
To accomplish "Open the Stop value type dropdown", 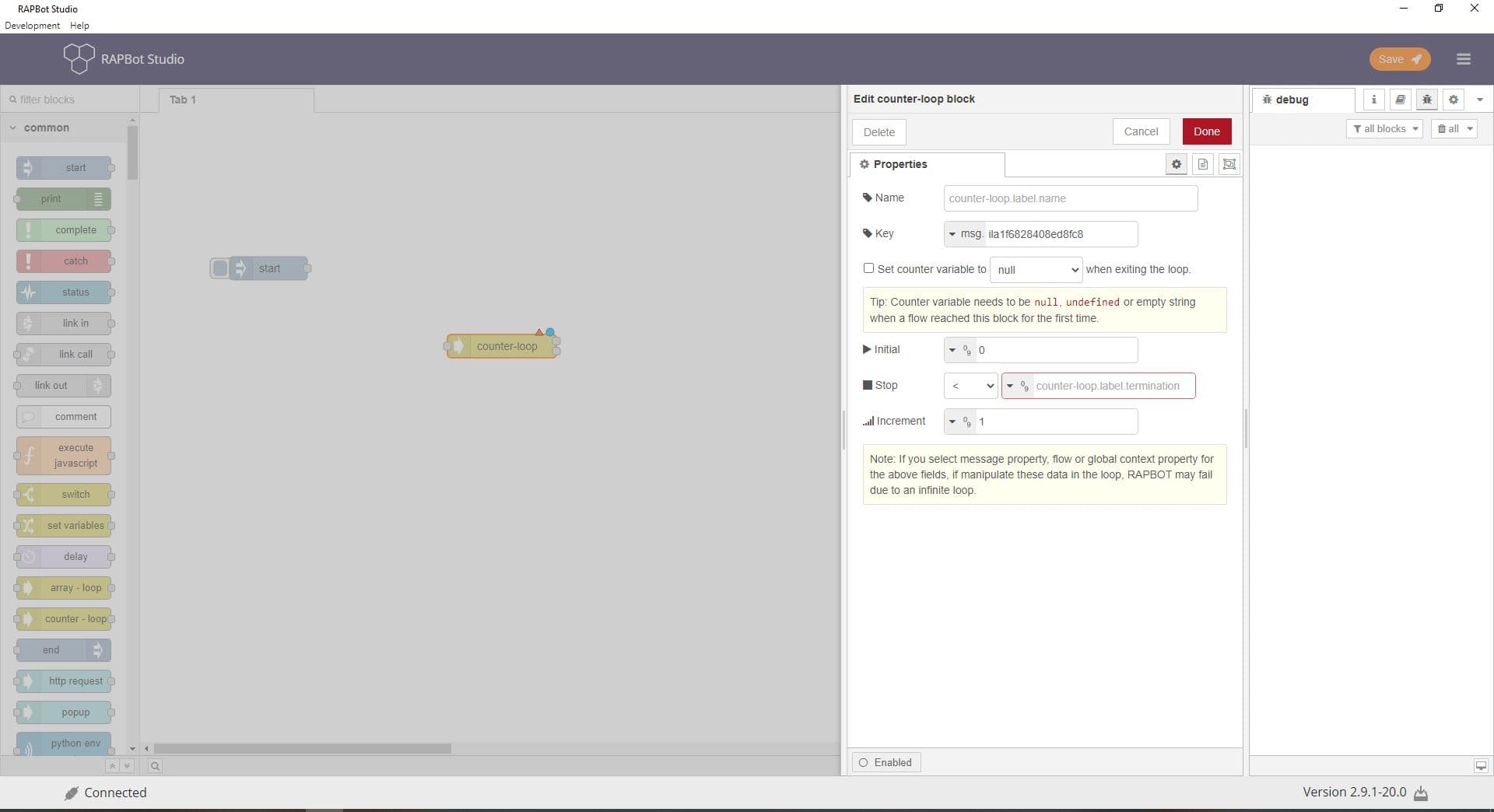I will click(1017, 386).
